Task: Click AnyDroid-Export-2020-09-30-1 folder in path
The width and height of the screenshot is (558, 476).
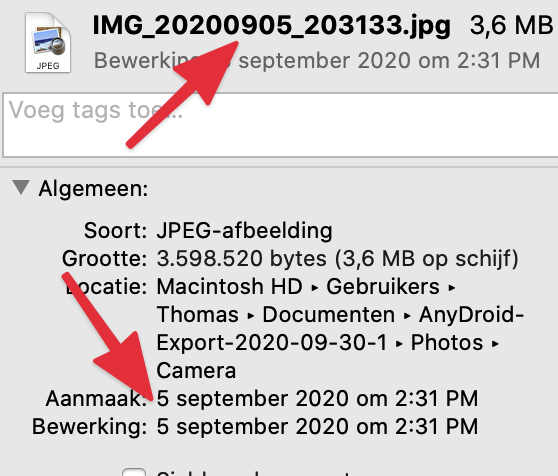Action: coord(340,329)
